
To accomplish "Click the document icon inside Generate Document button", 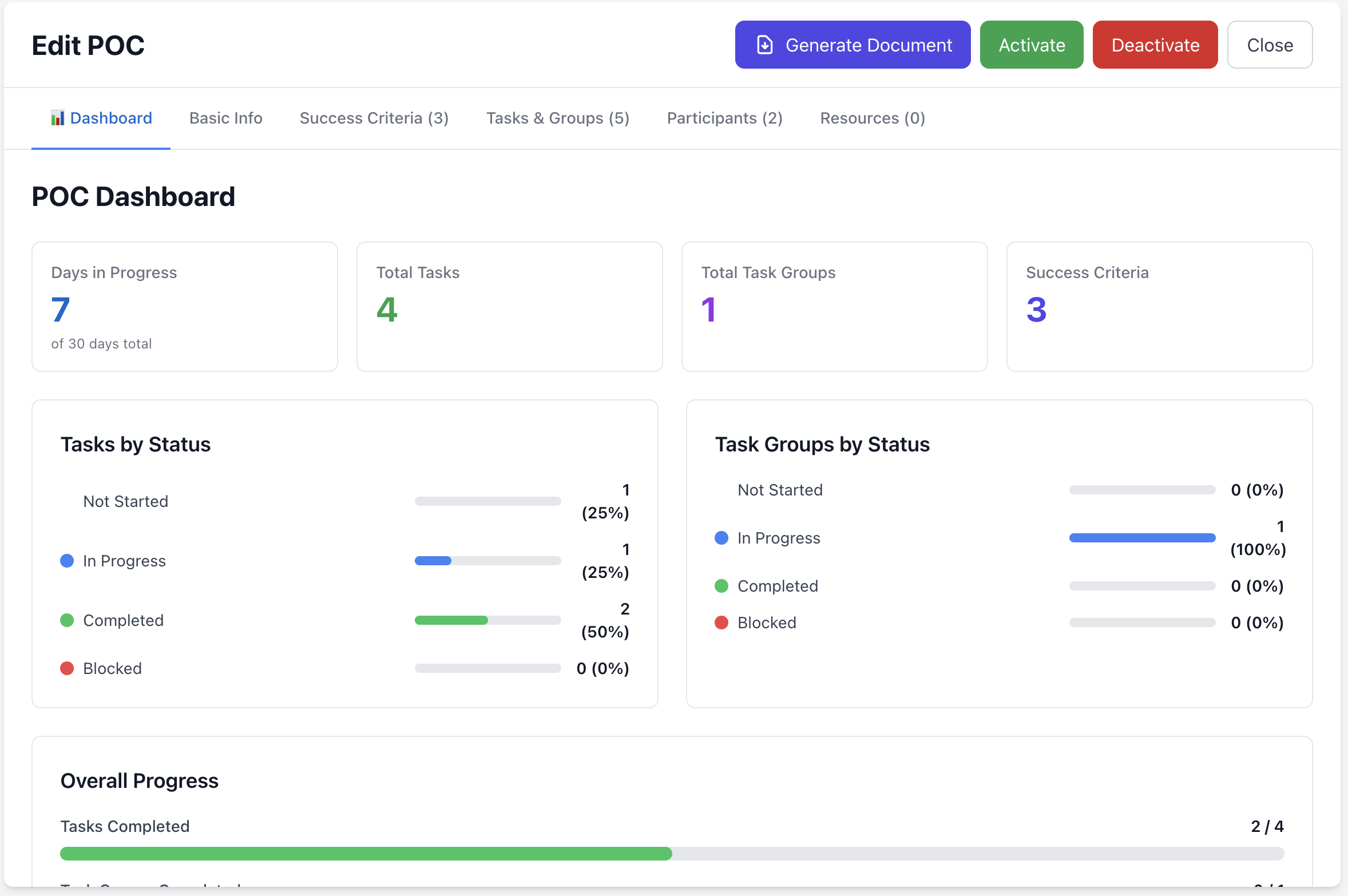I will [x=766, y=44].
